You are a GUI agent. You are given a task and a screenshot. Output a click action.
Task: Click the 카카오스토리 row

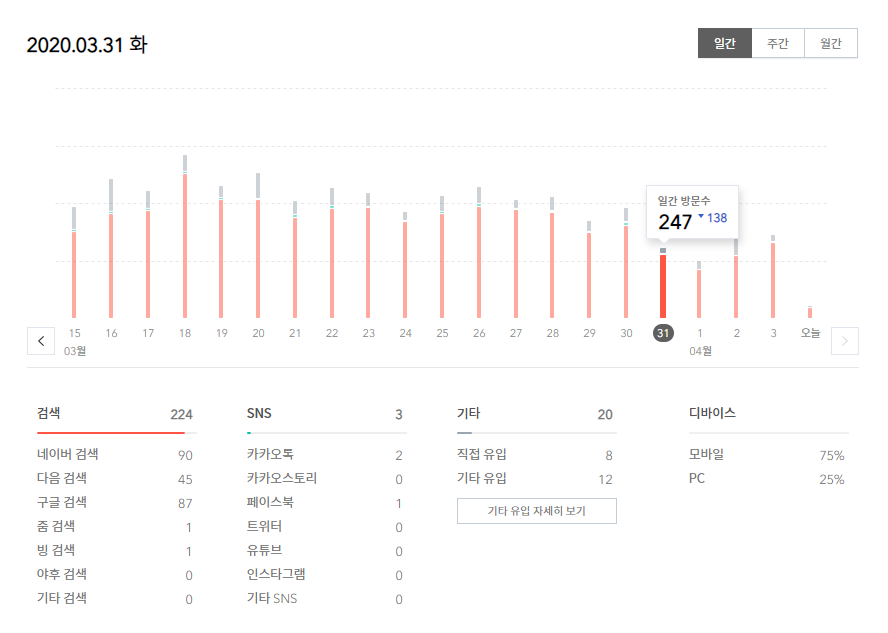(325, 478)
